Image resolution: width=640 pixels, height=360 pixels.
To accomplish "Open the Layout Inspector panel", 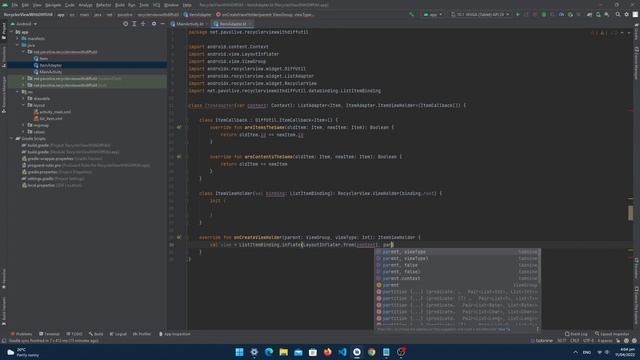I will 612,334.
